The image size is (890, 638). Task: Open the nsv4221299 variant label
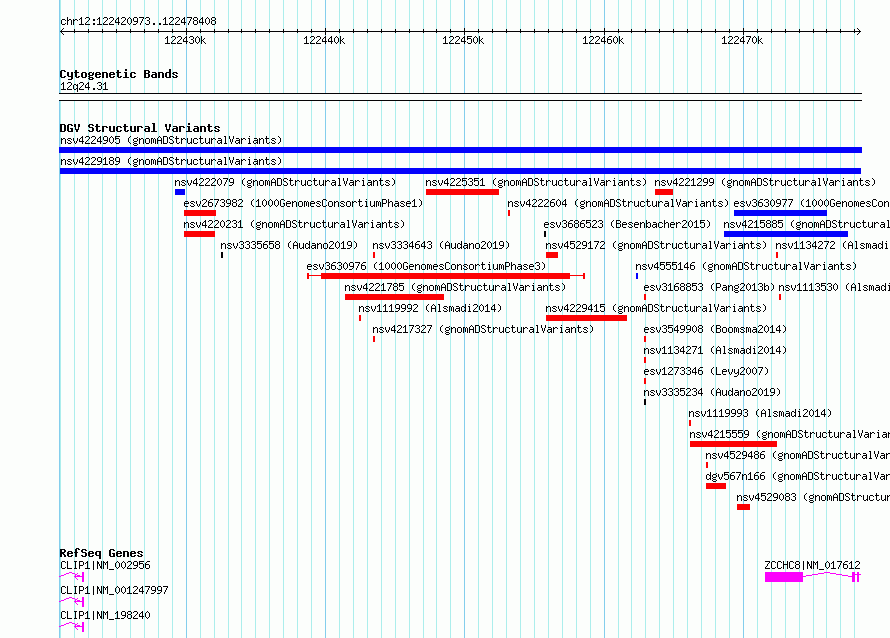(x=765, y=182)
